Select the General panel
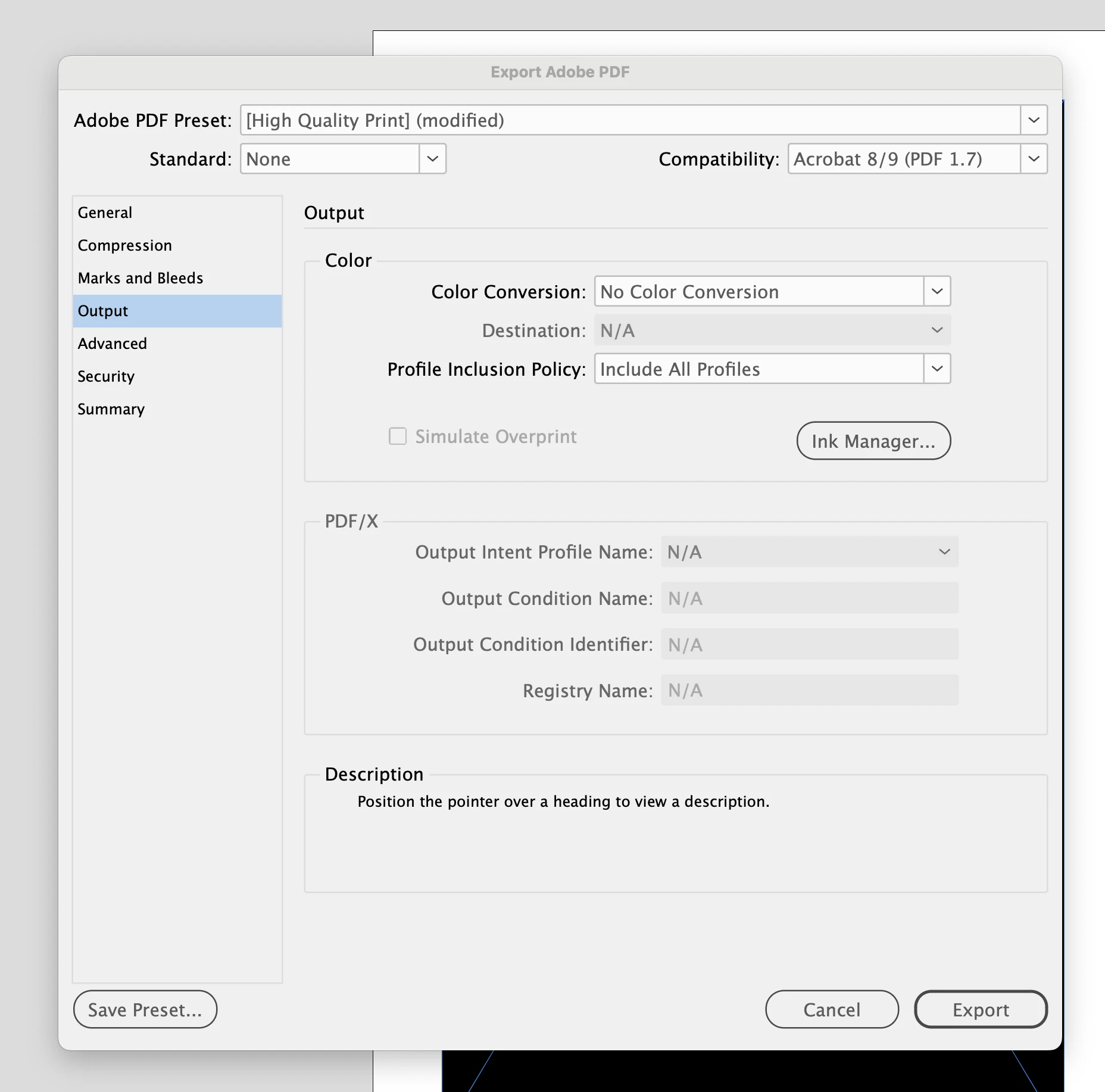The height and width of the screenshot is (1092, 1105). (177, 213)
